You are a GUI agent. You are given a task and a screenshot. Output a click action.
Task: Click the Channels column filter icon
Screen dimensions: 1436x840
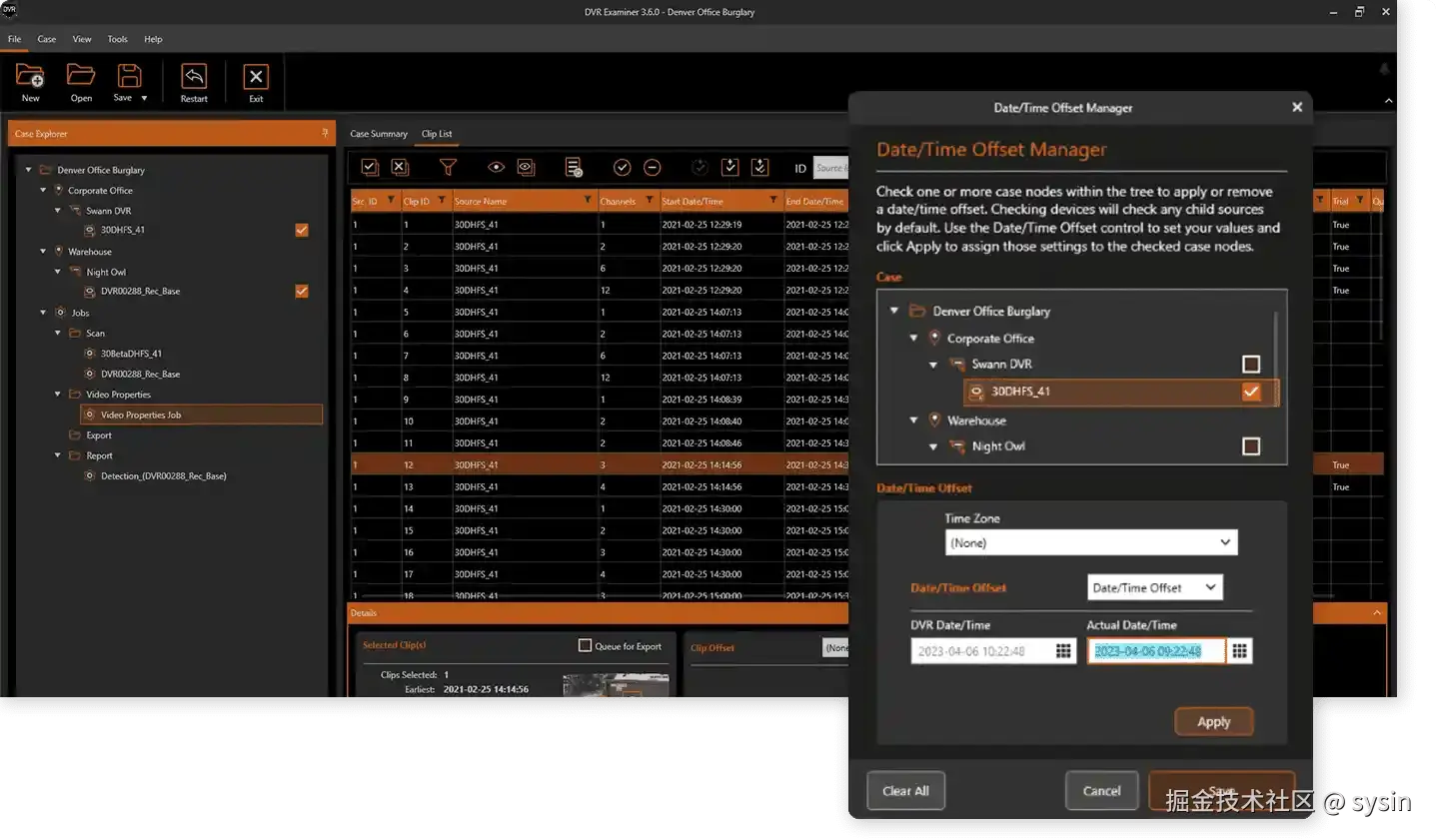(x=650, y=201)
